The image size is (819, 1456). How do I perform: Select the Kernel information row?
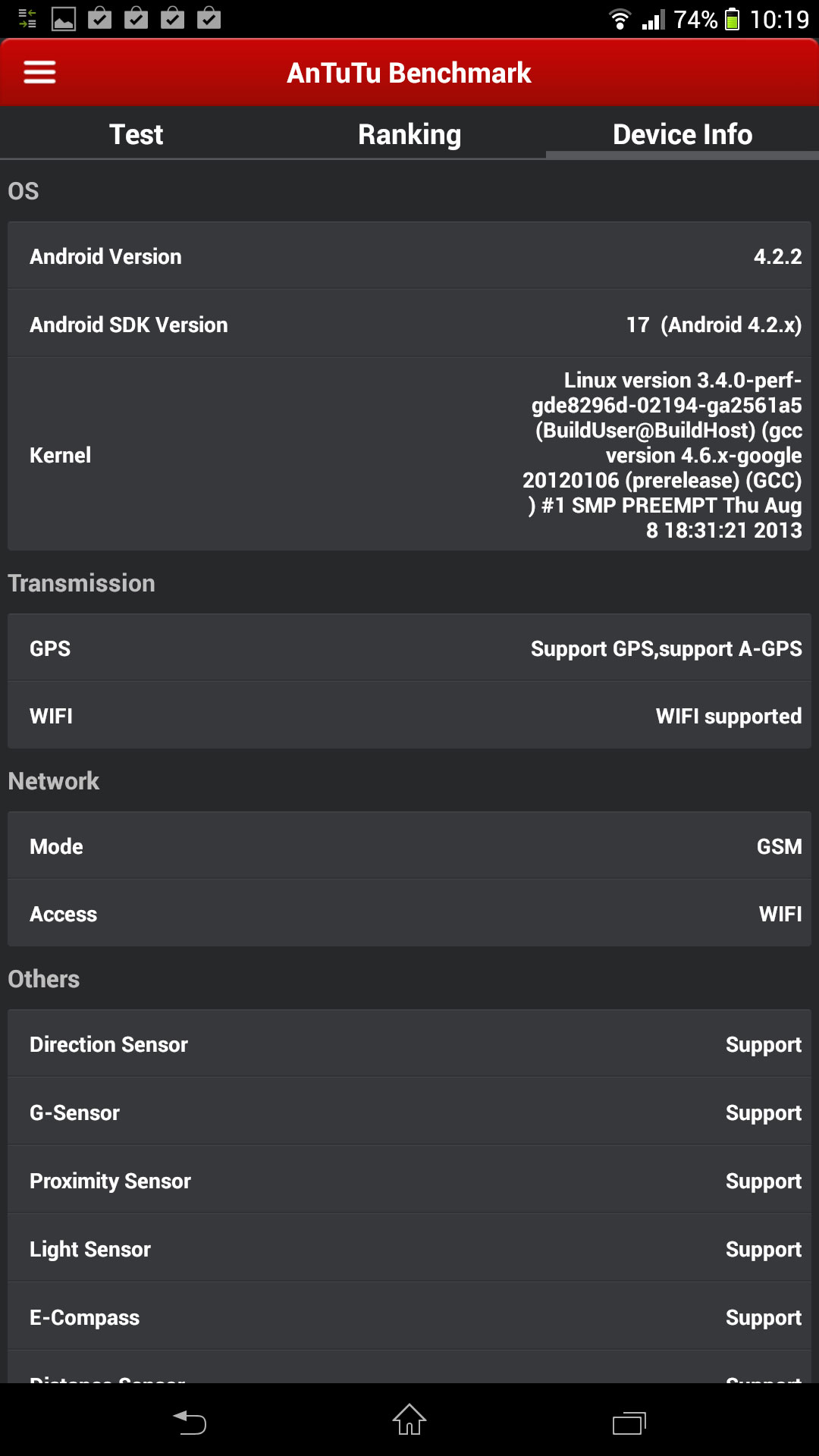pos(409,455)
